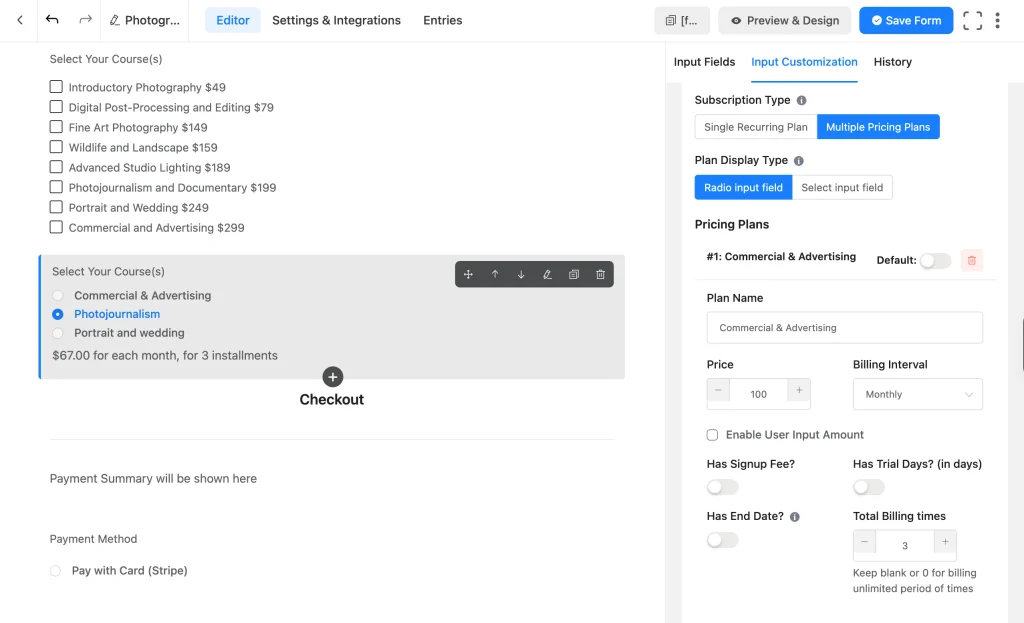Enable User Input Amount checkbox
This screenshot has width=1024, height=623.
[712, 435]
